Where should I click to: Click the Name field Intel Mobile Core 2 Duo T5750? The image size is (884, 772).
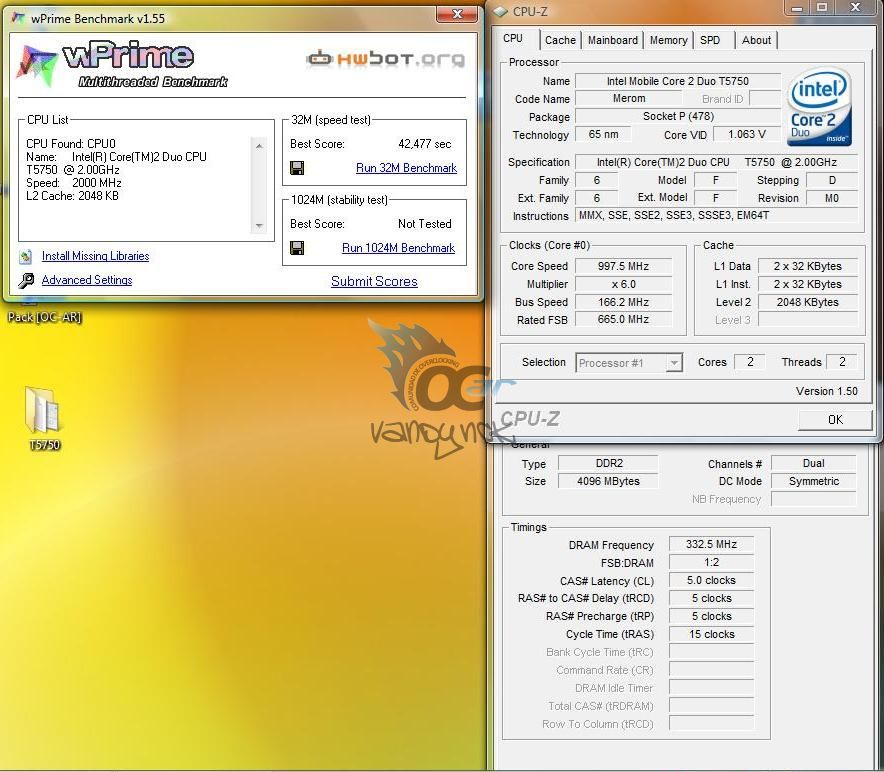[677, 81]
